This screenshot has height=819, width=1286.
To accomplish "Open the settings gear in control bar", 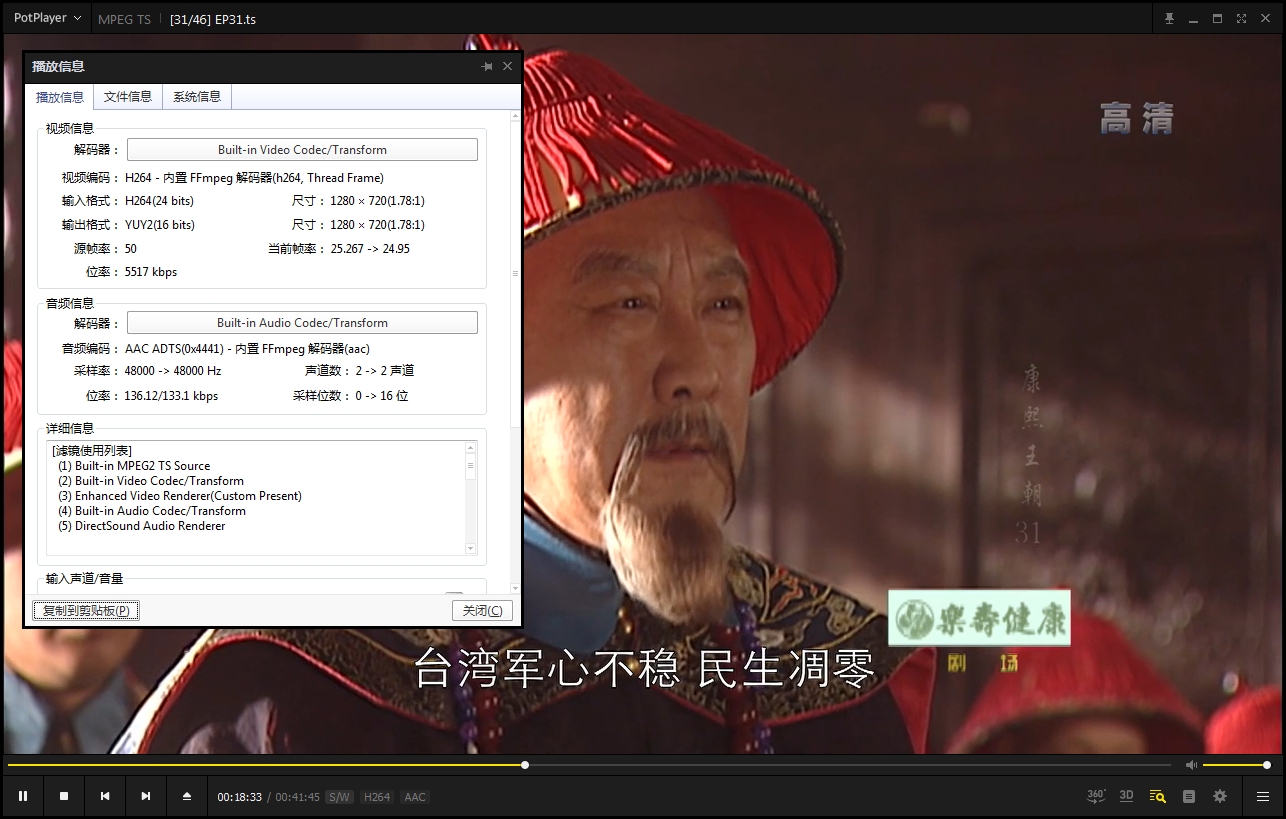I will (x=1220, y=796).
